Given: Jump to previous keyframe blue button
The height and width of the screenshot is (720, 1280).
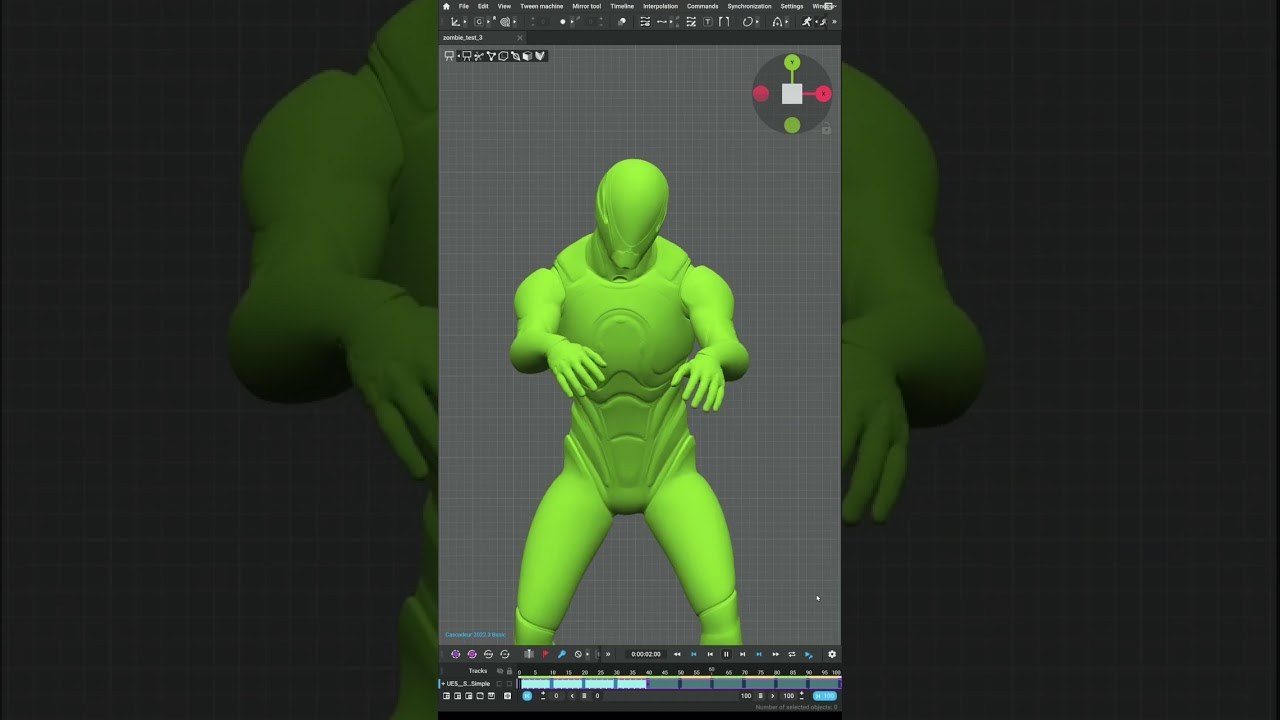Looking at the screenshot, I should pos(694,654).
